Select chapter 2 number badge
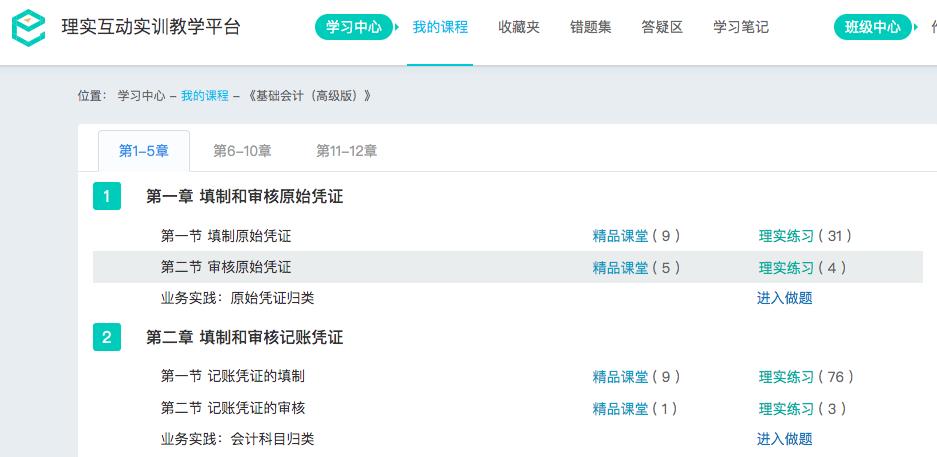937x457 pixels. point(106,337)
